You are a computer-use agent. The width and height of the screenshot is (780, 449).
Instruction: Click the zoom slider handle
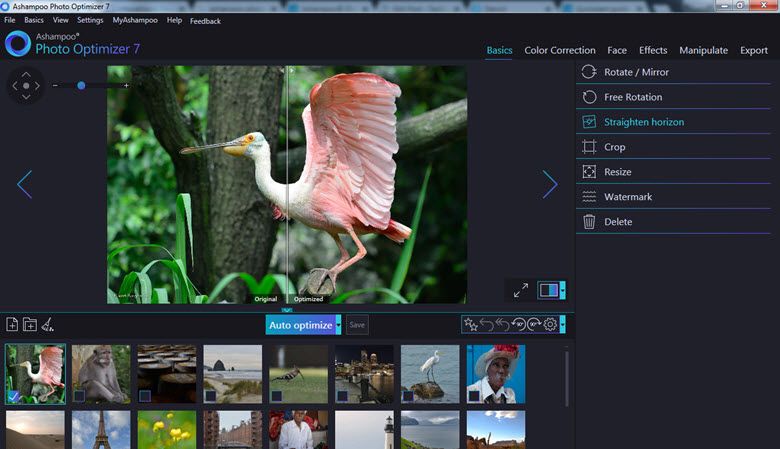81,86
